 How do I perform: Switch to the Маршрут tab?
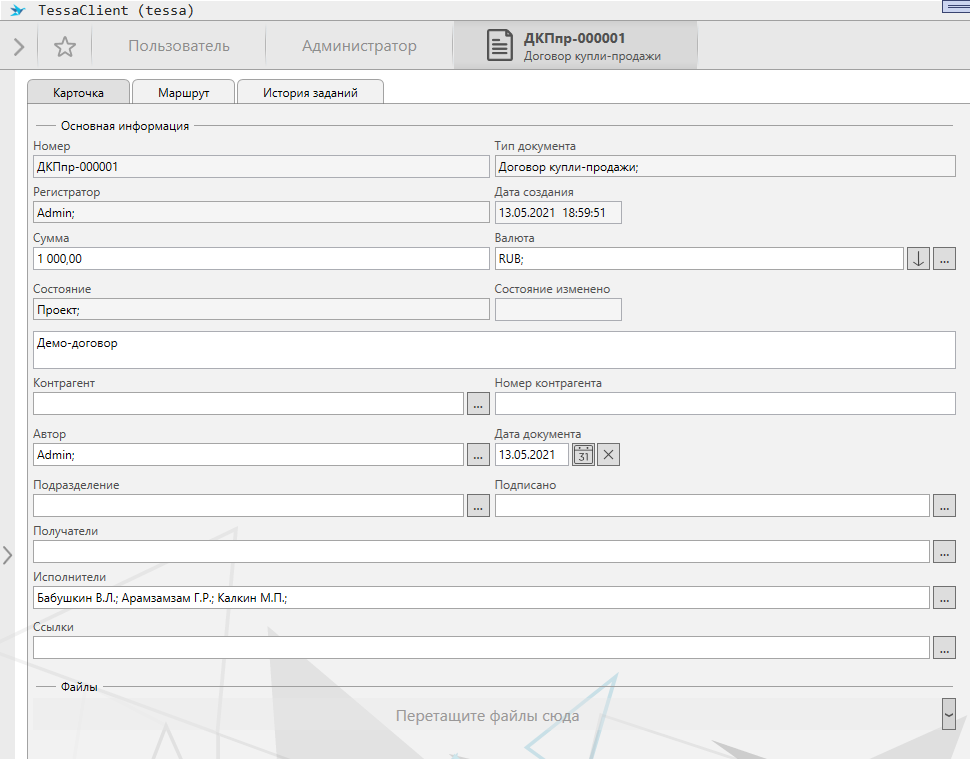coord(183,93)
